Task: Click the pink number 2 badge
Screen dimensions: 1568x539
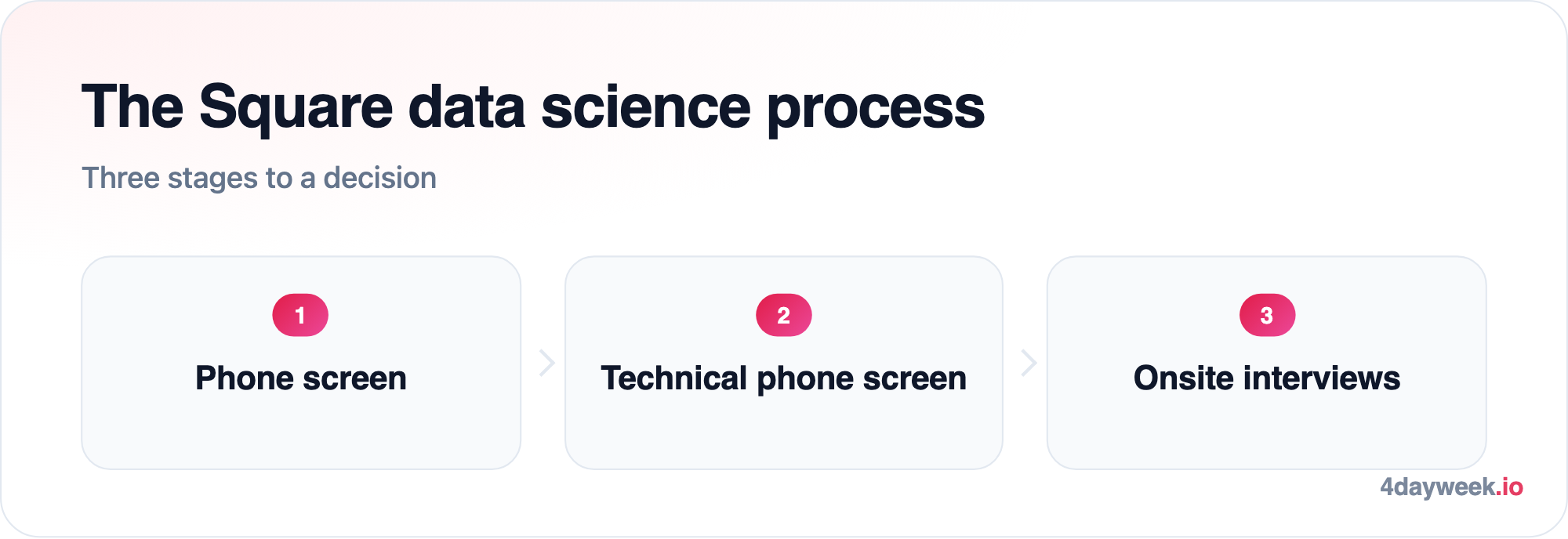Action: point(783,315)
